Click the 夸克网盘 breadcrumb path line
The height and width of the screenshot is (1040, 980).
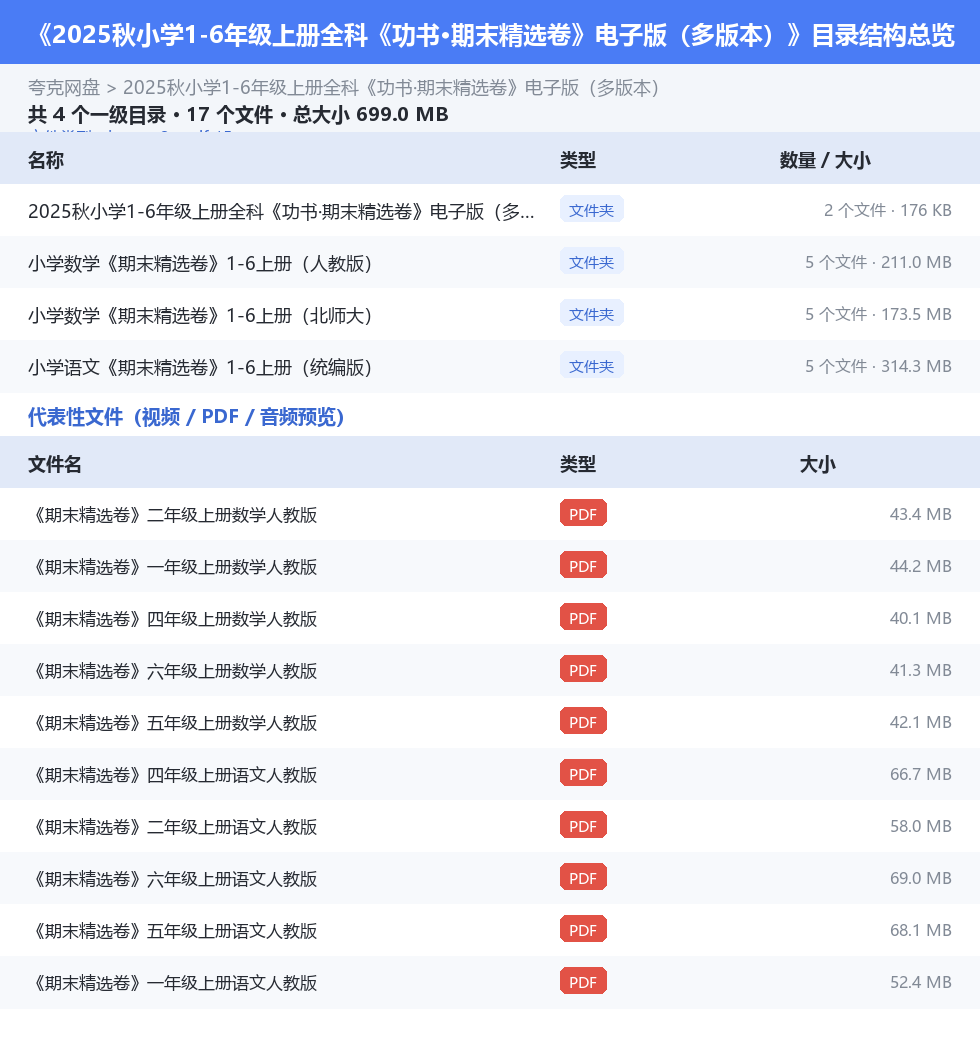pos(344,88)
